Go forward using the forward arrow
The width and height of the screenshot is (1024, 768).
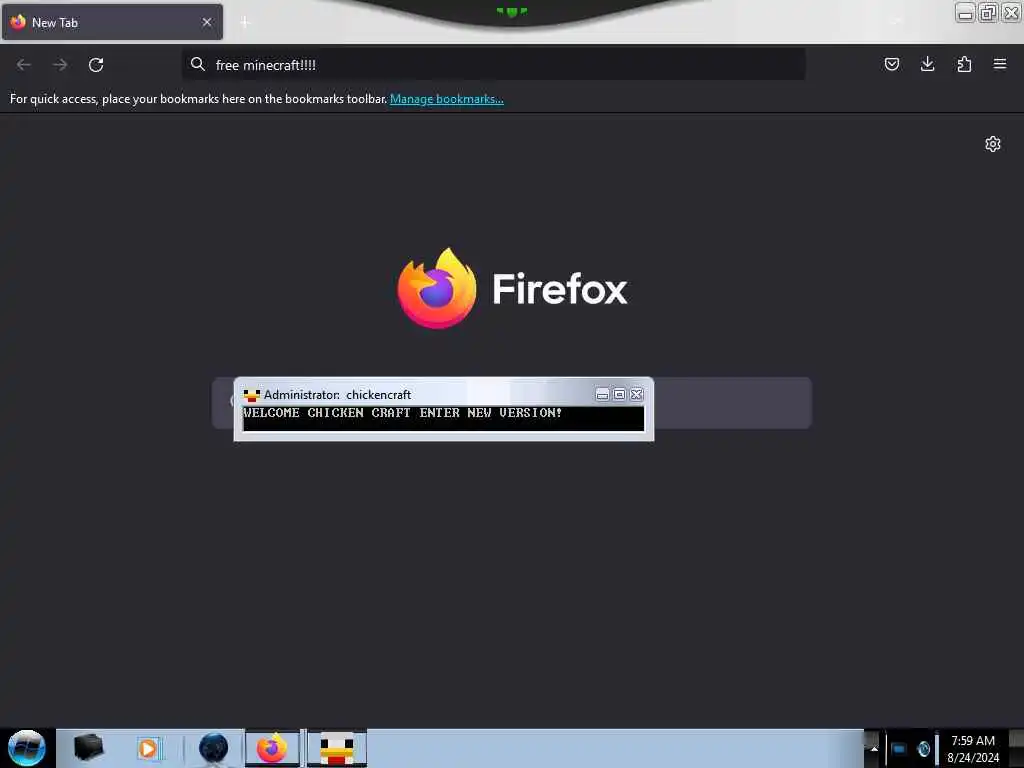[x=60, y=65]
